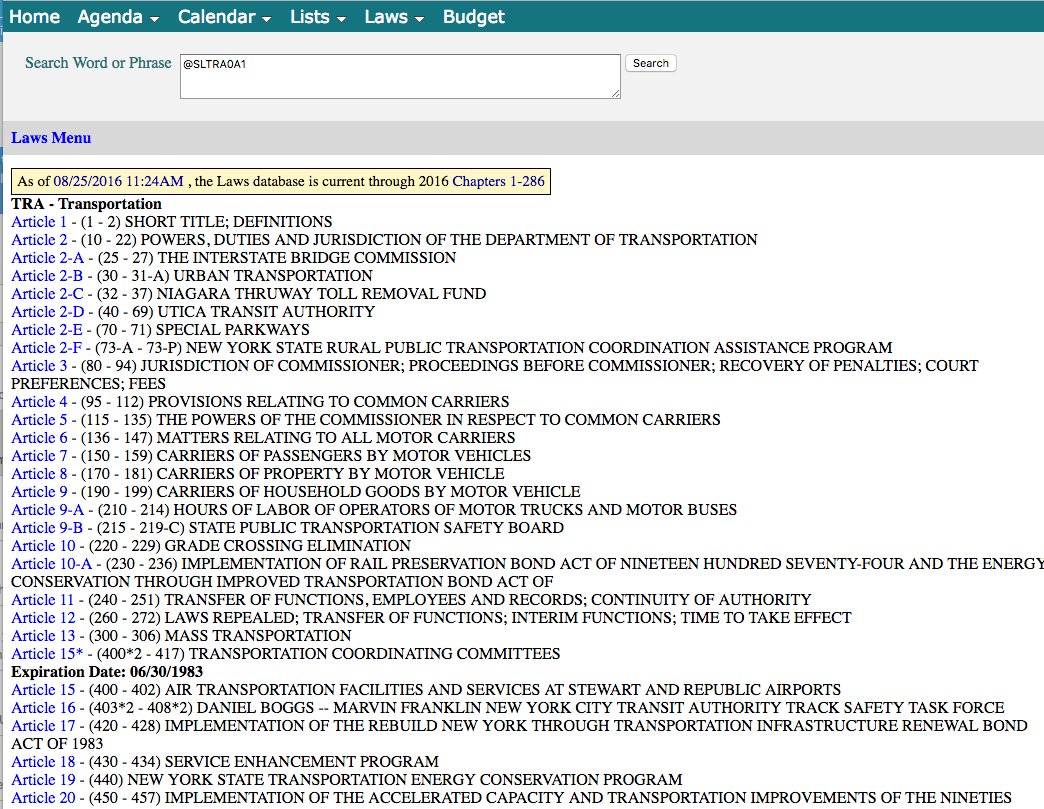
Task: Open Article 20 accelerated capacity link
Action: point(43,797)
